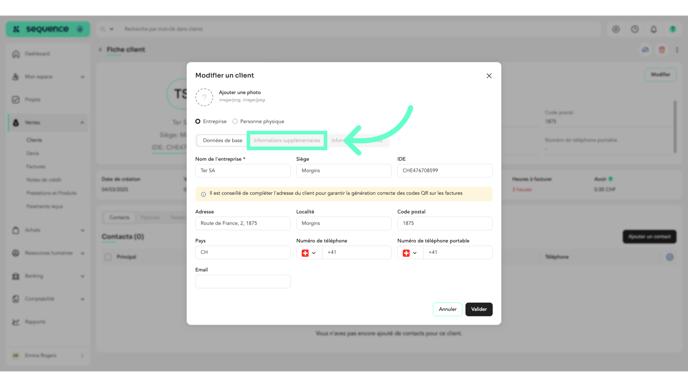Screen dimensions: 688x387
Task: Click the Ressources humaines icon
Action: 16,253
